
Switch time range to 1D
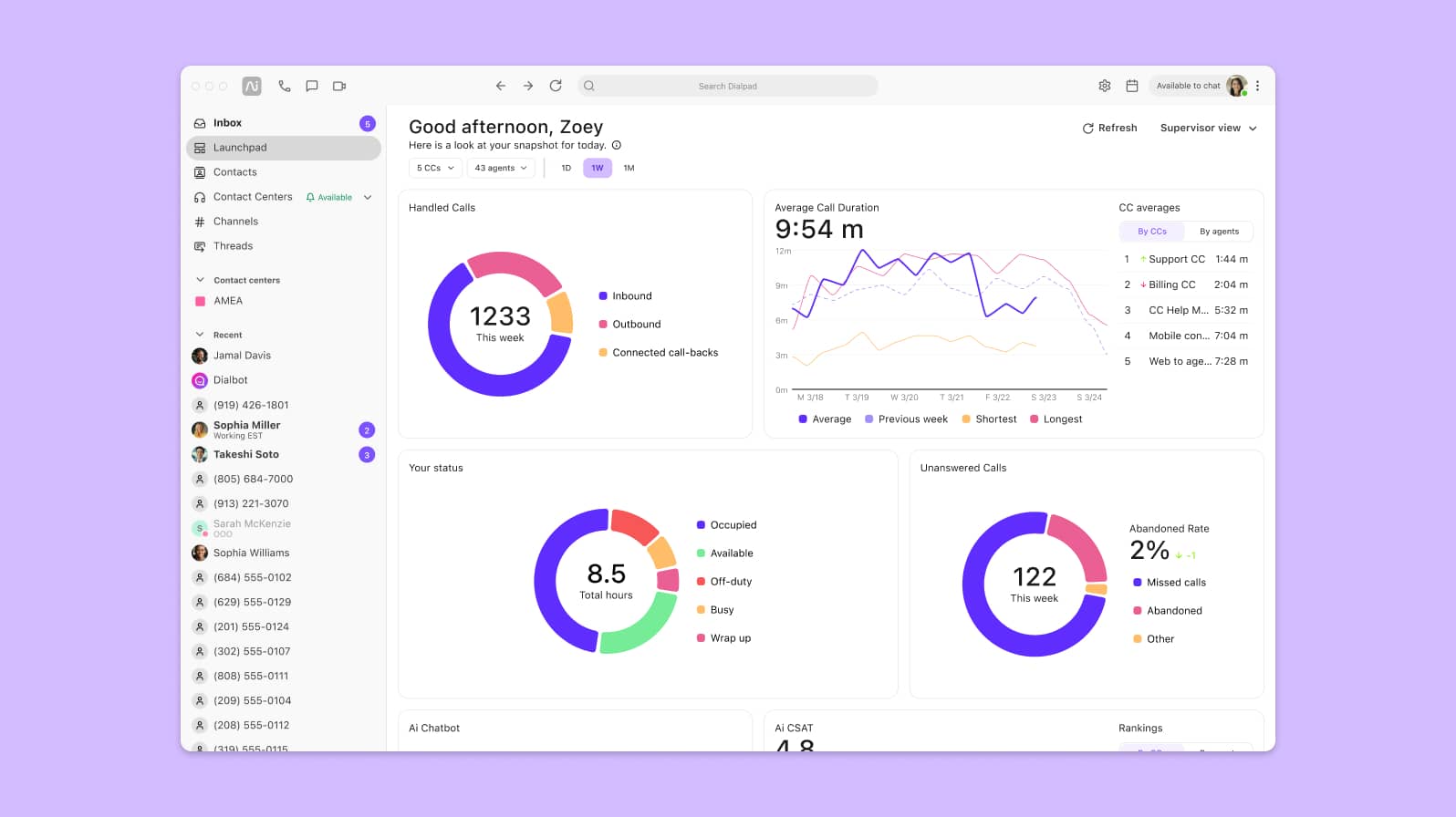coord(566,168)
